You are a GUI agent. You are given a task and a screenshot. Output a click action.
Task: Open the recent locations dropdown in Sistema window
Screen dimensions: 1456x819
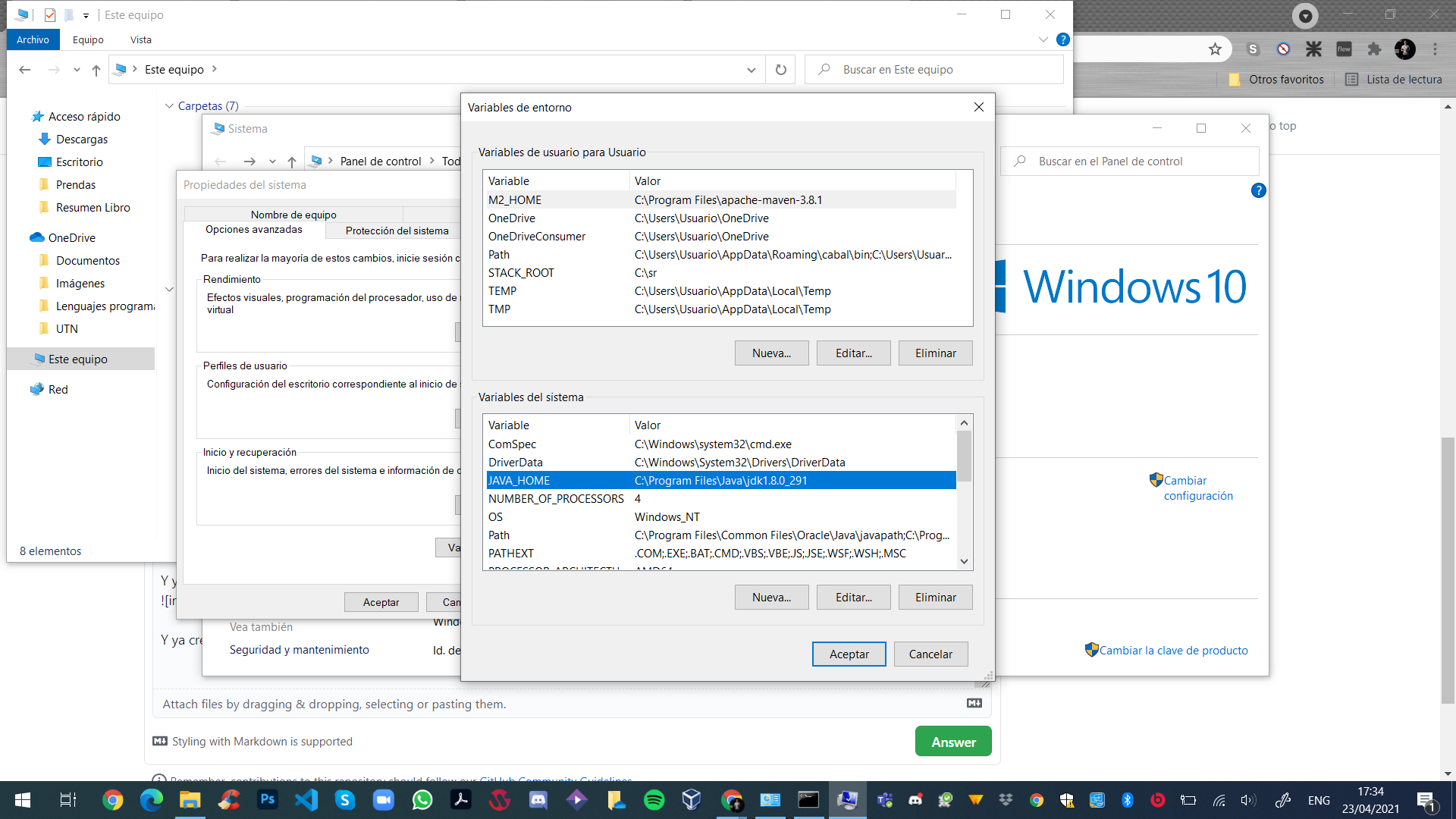272,162
